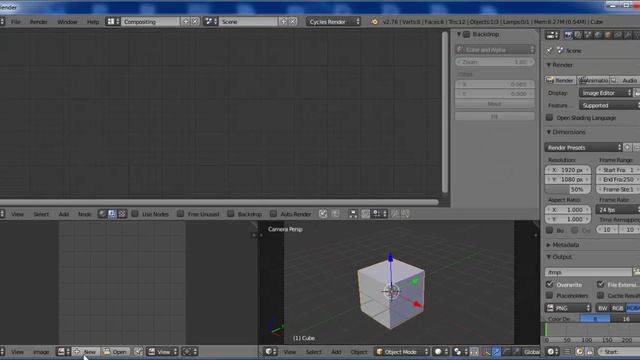Open the Display Image Editor dropdown

coord(606,93)
